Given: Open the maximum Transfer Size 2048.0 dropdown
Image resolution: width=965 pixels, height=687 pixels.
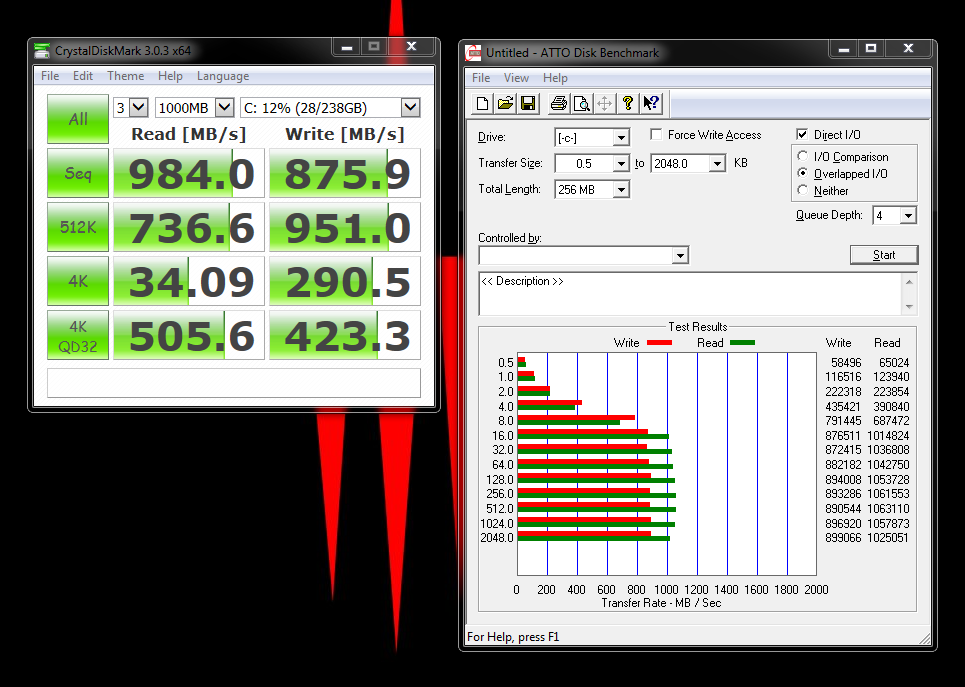Looking at the screenshot, I should click(717, 164).
